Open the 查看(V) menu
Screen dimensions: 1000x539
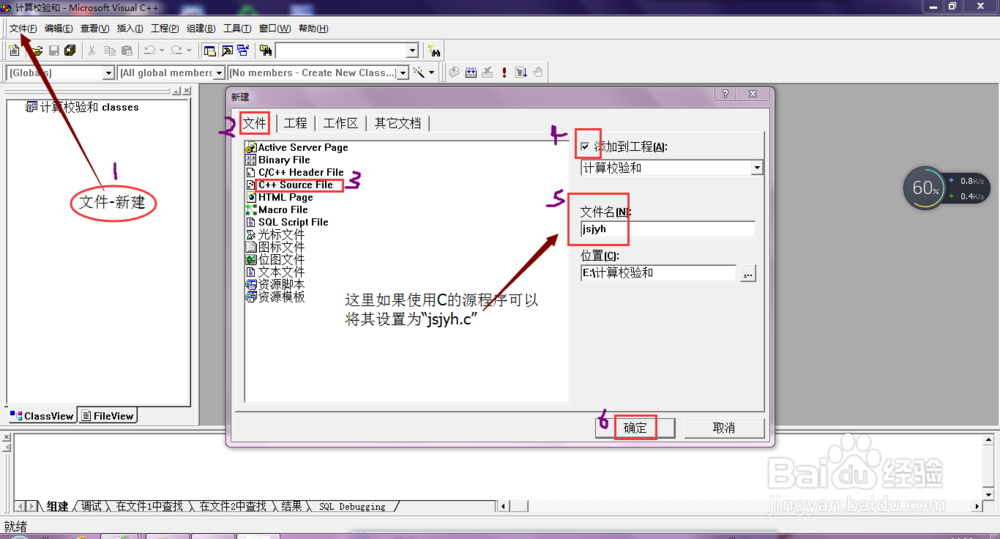click(94, 29)
